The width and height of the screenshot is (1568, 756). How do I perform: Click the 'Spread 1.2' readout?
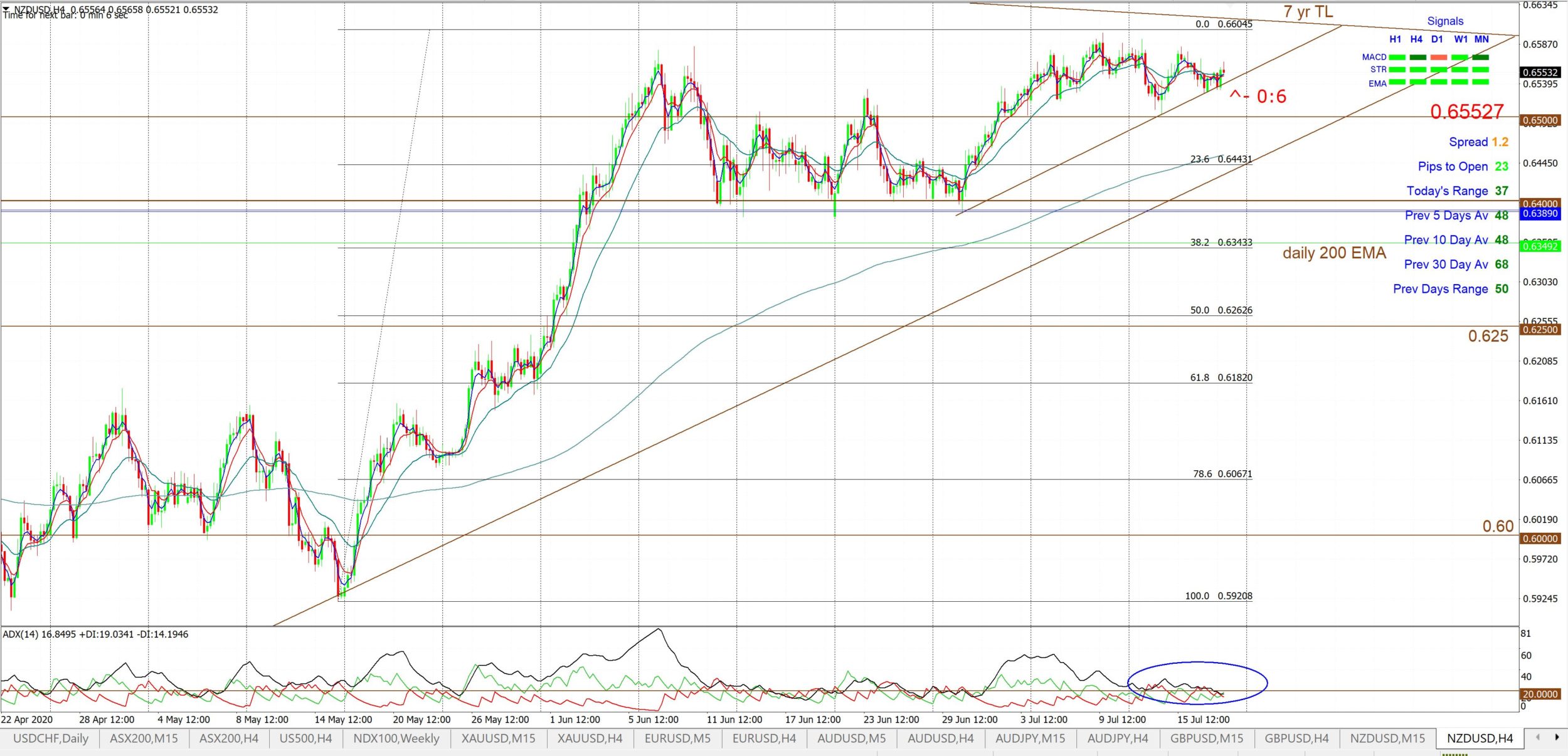(x=1478, y=142)
